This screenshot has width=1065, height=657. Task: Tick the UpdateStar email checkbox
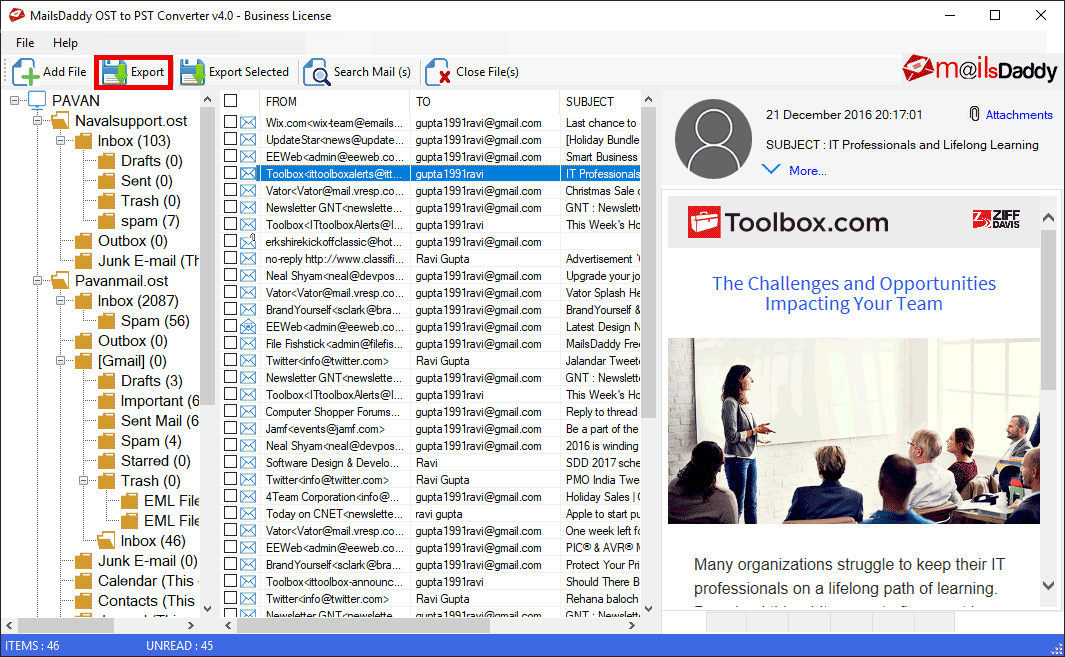(231, 139)
